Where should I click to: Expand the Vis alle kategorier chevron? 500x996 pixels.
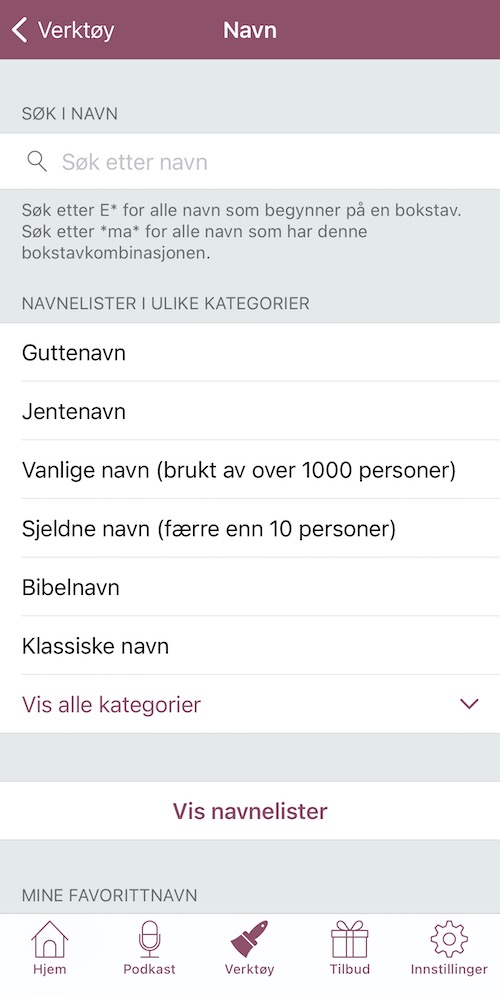point(469,704)
